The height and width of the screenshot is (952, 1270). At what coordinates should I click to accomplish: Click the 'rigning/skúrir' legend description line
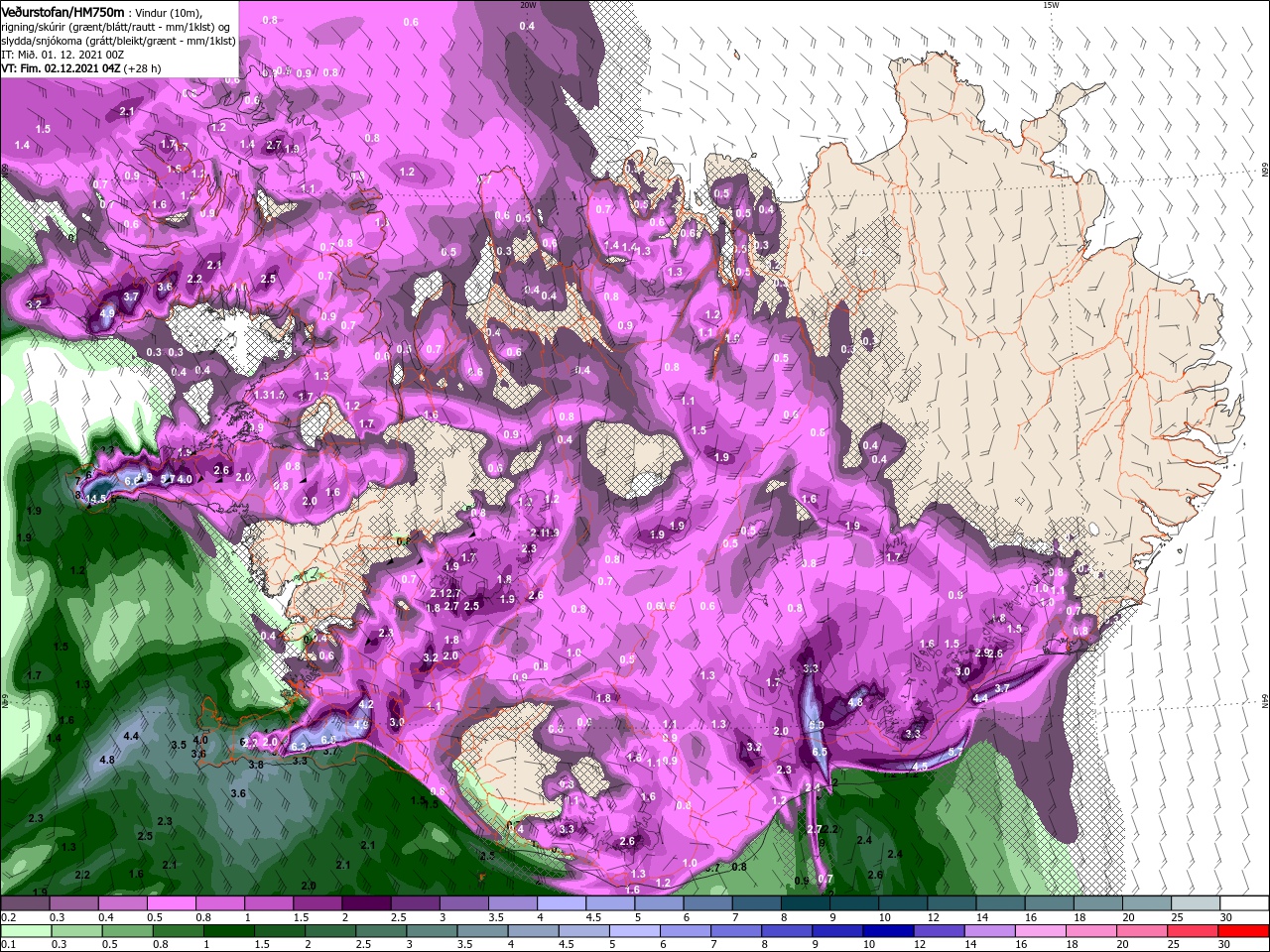click(116, 27)
